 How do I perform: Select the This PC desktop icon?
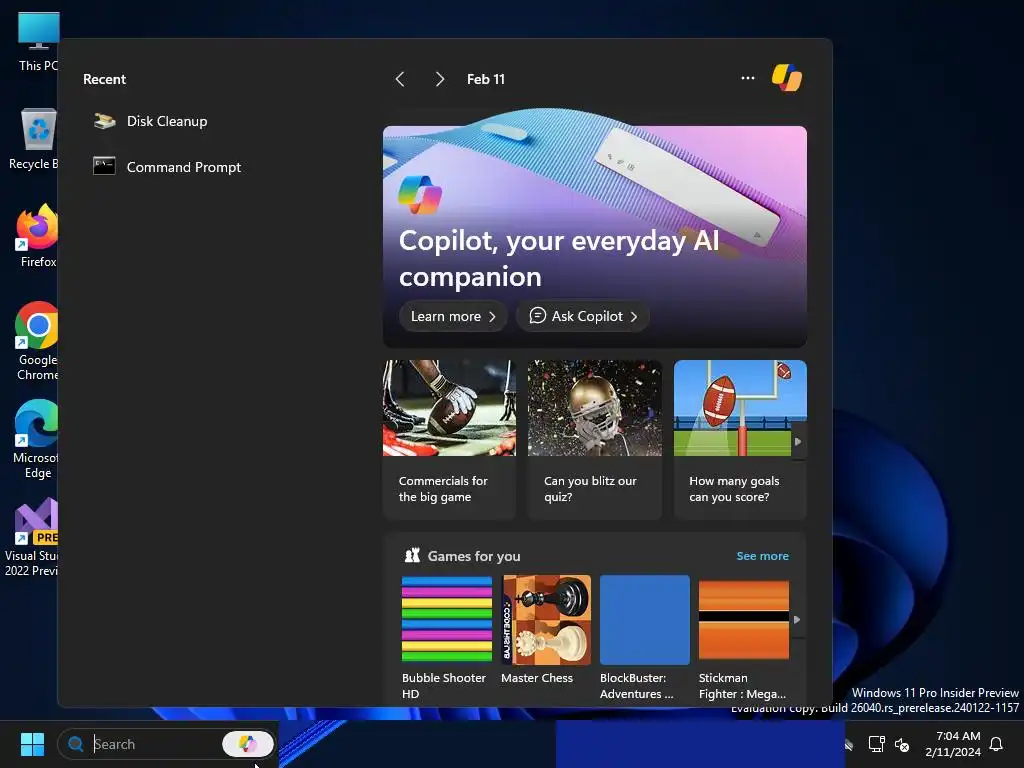39,42
